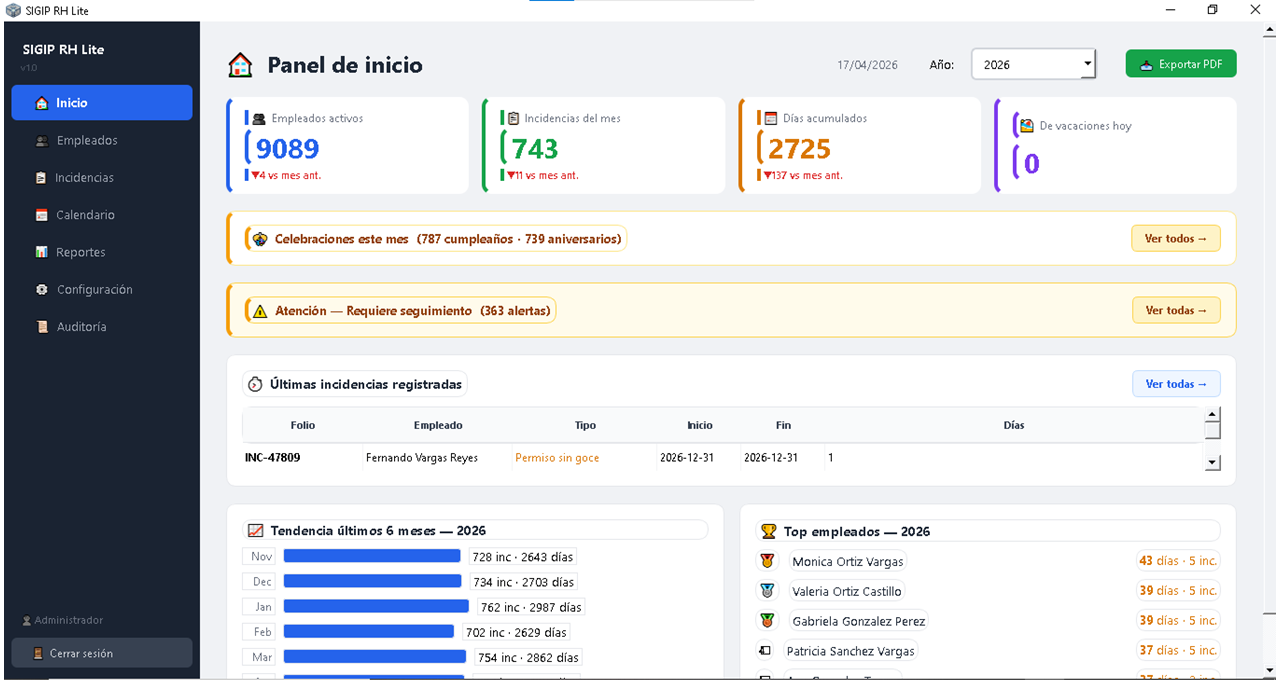
Task: Go to Empleados section
Action: [102, 141]
